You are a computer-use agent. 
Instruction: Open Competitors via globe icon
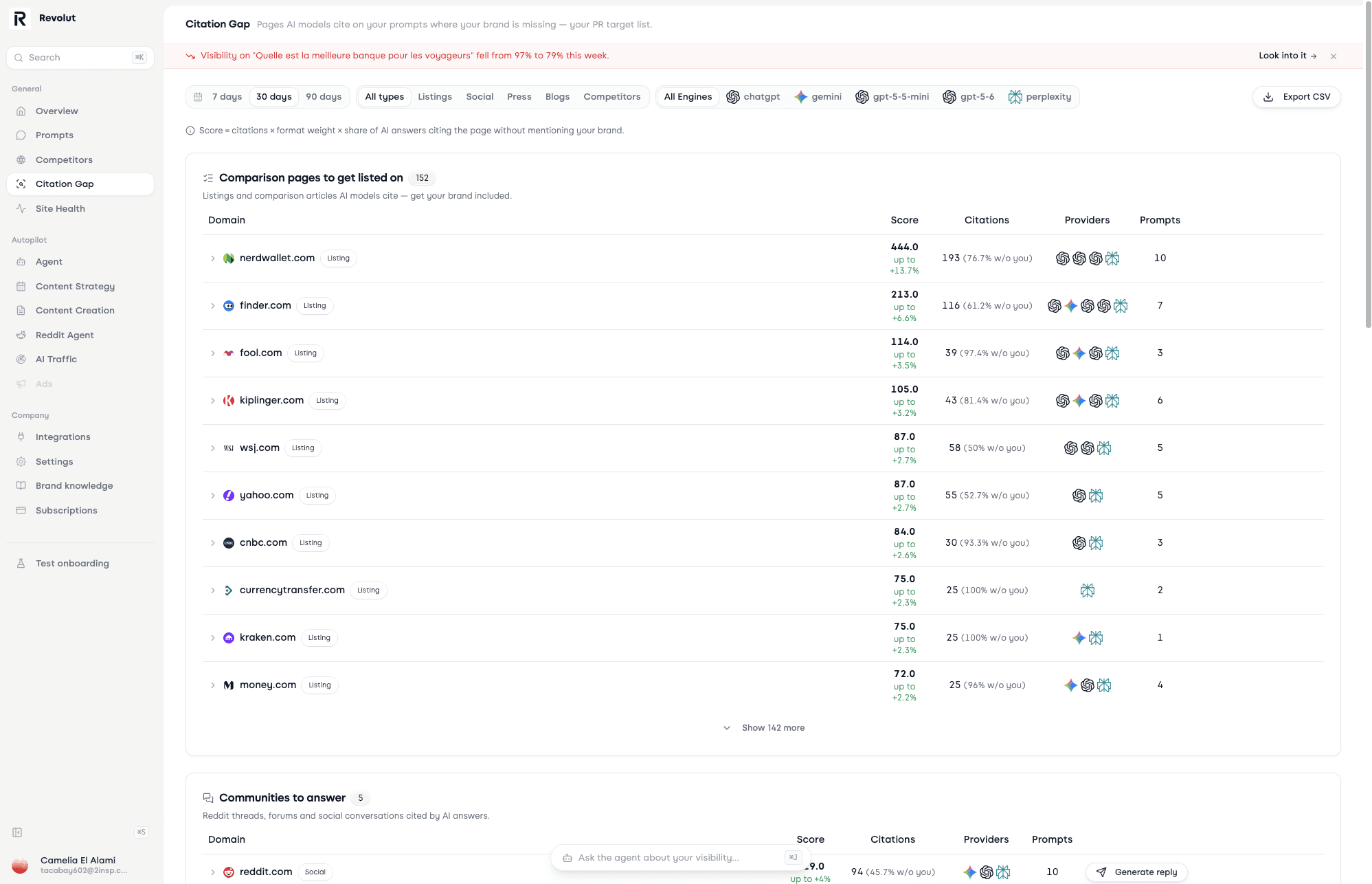pos(21,160)
